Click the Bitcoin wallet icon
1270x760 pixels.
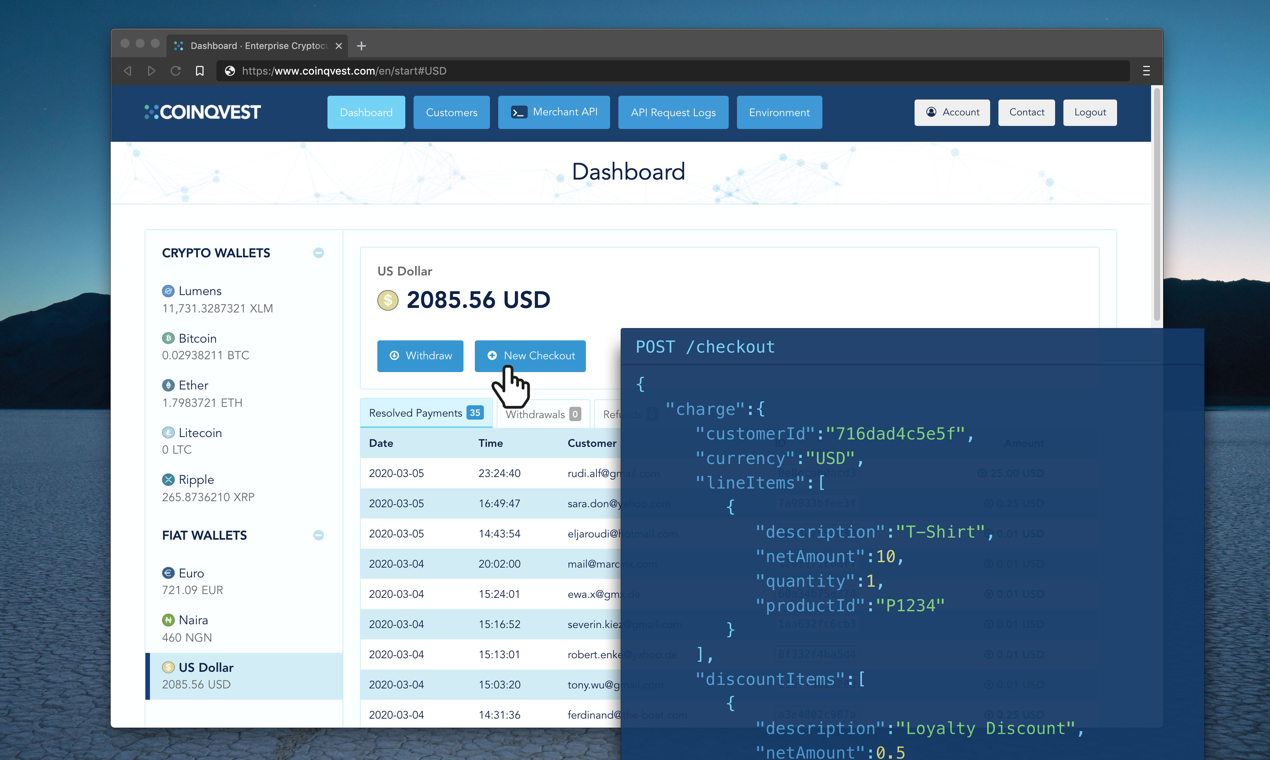click(x=168, y=338)
